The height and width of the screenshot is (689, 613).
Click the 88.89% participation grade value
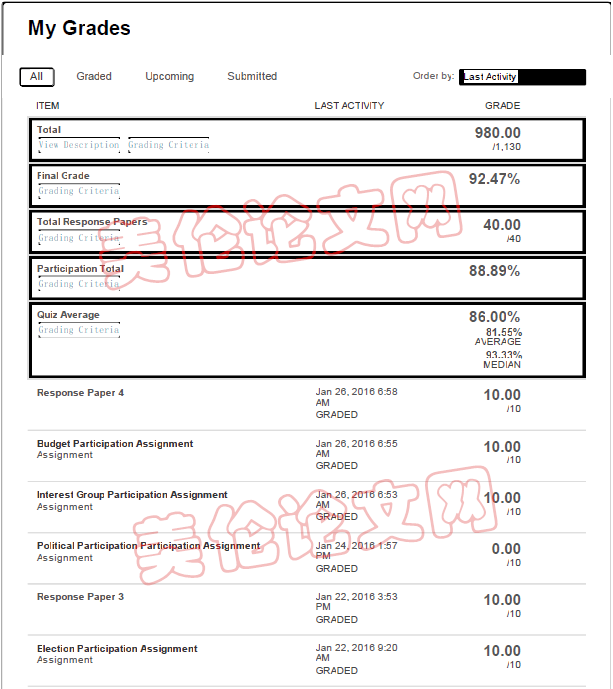click(494, 271)
